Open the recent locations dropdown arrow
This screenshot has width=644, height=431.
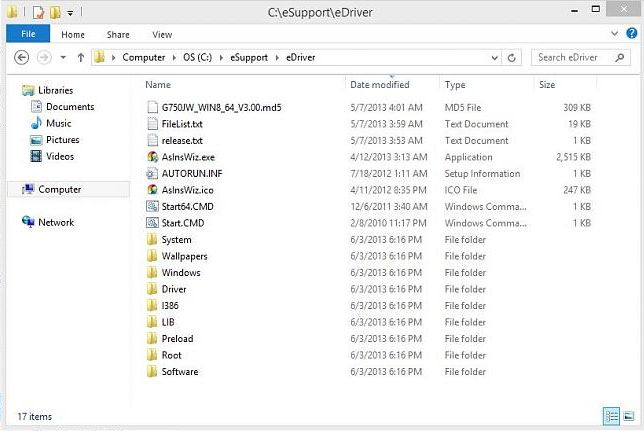[63, 58]
